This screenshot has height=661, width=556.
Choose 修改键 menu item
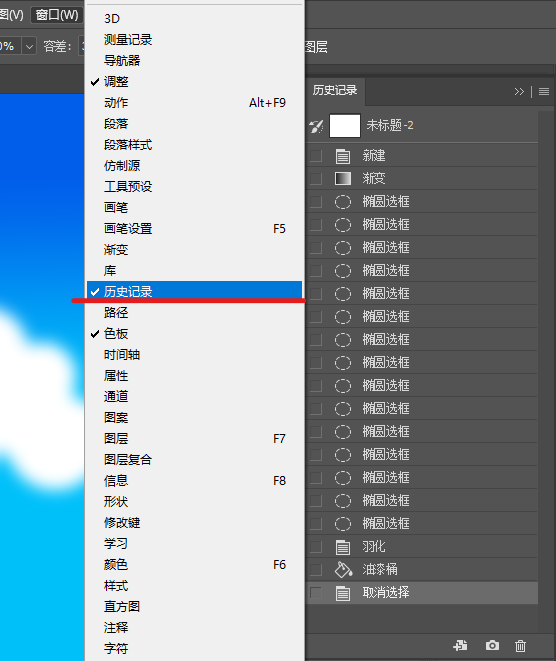coord(194,523)
